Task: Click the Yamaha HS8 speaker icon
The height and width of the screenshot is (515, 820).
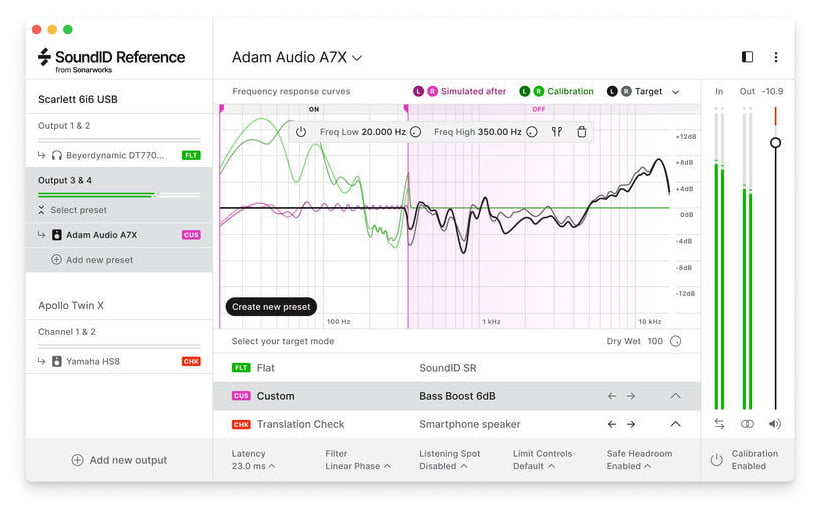Action: (57, 361)
